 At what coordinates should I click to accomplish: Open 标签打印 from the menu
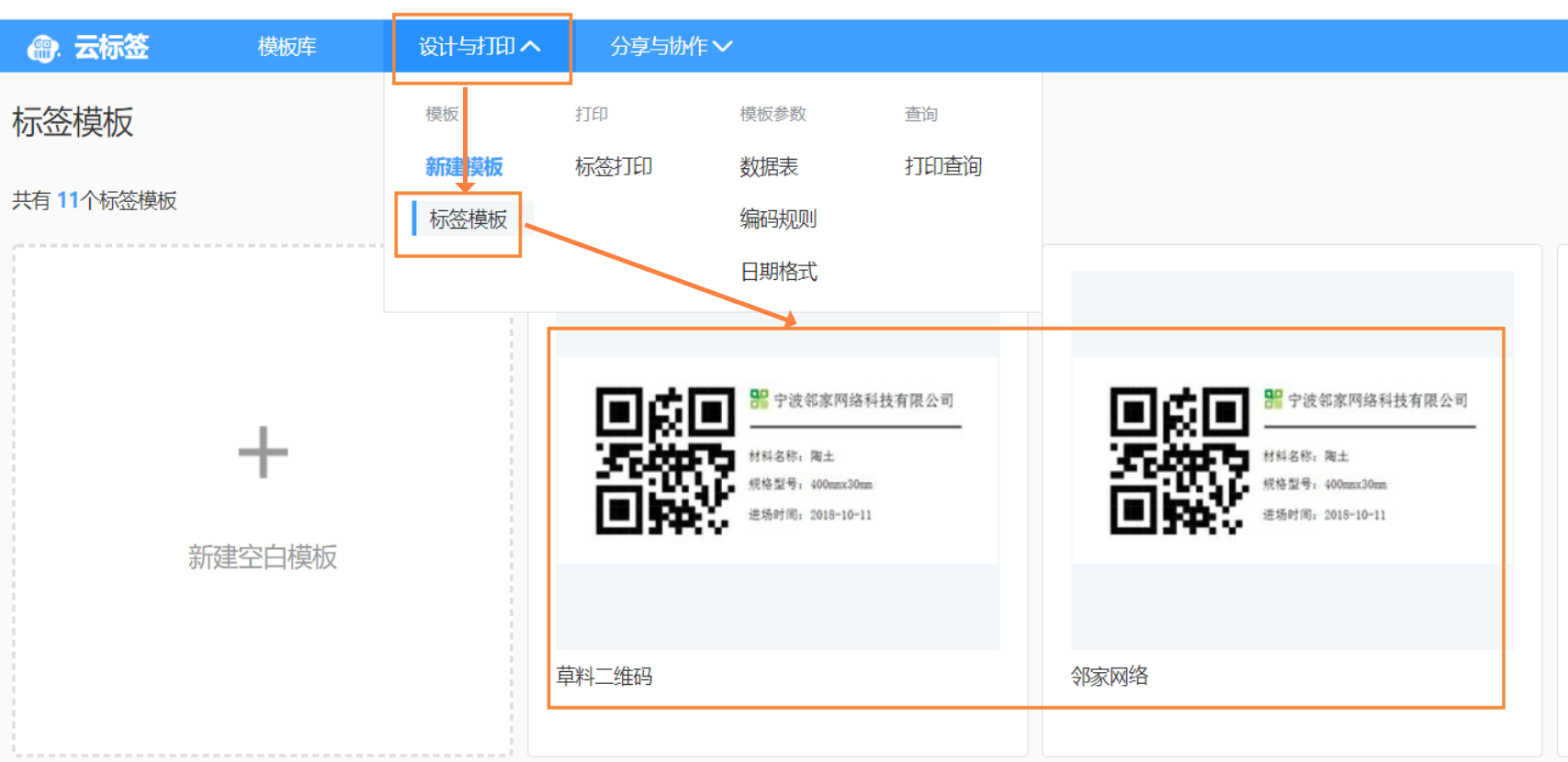pos(614,166)
